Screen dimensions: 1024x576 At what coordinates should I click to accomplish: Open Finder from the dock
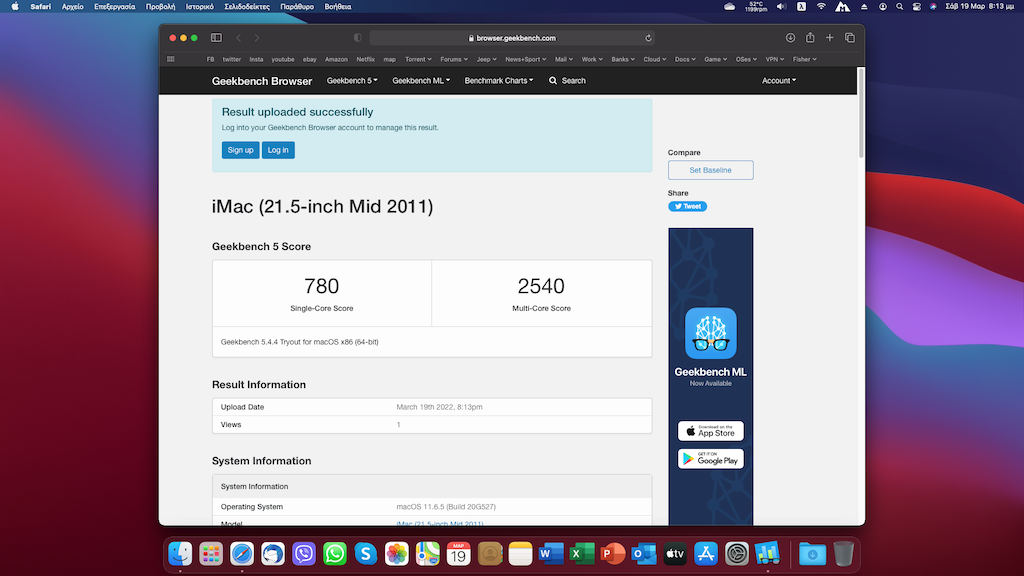(180, 554)
